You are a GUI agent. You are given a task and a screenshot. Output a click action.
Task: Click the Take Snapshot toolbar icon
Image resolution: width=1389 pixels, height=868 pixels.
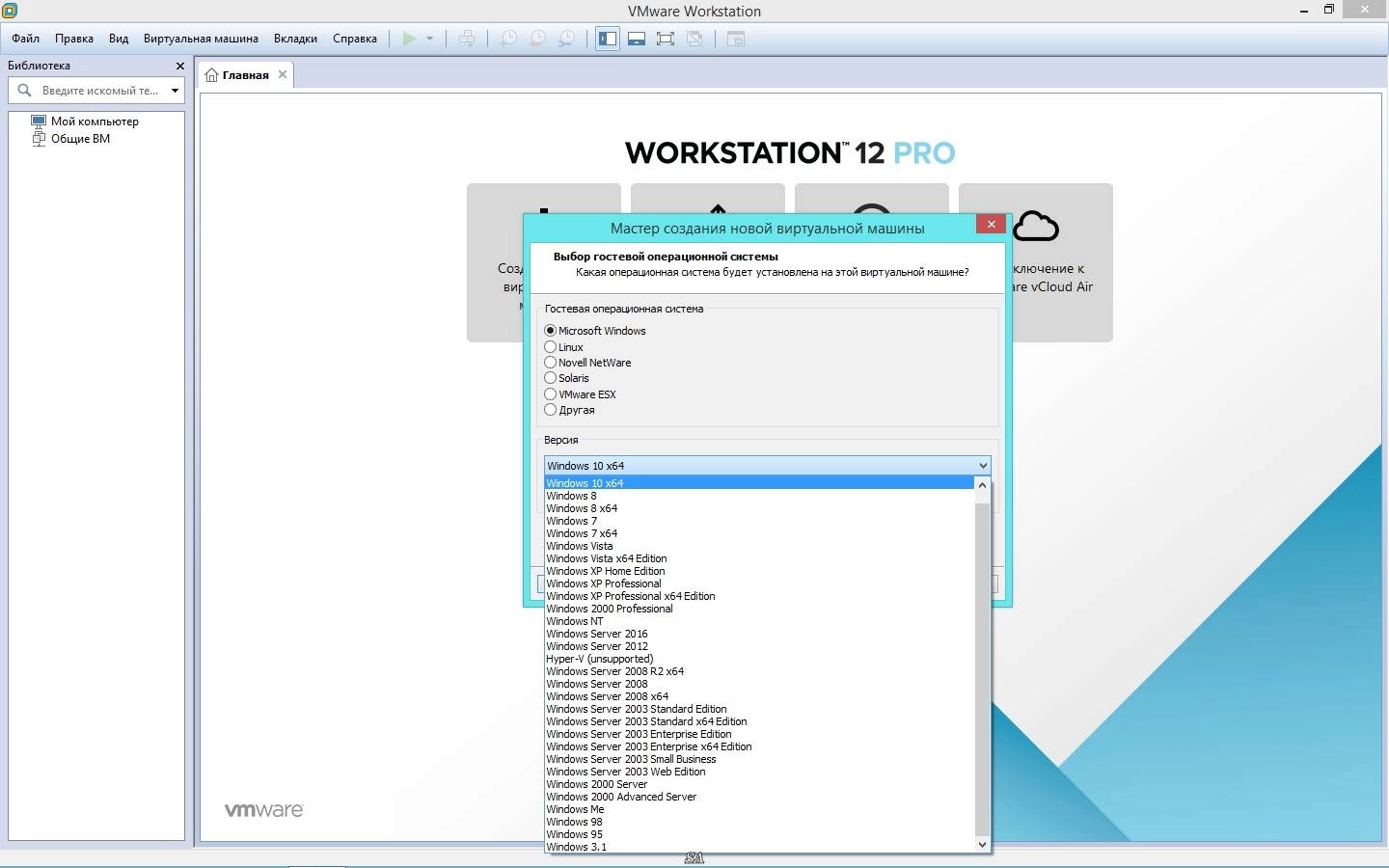[507, 39]
